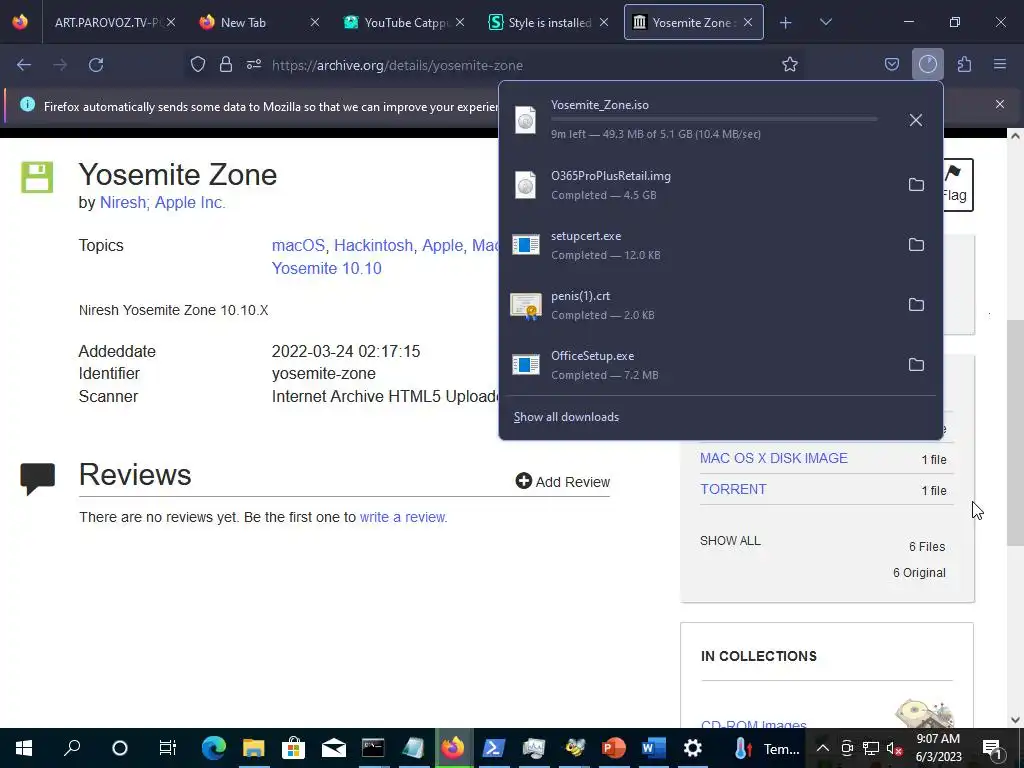Click the site security padlock icon
This screenshot has width=1024, height=768.
(225, 65)
